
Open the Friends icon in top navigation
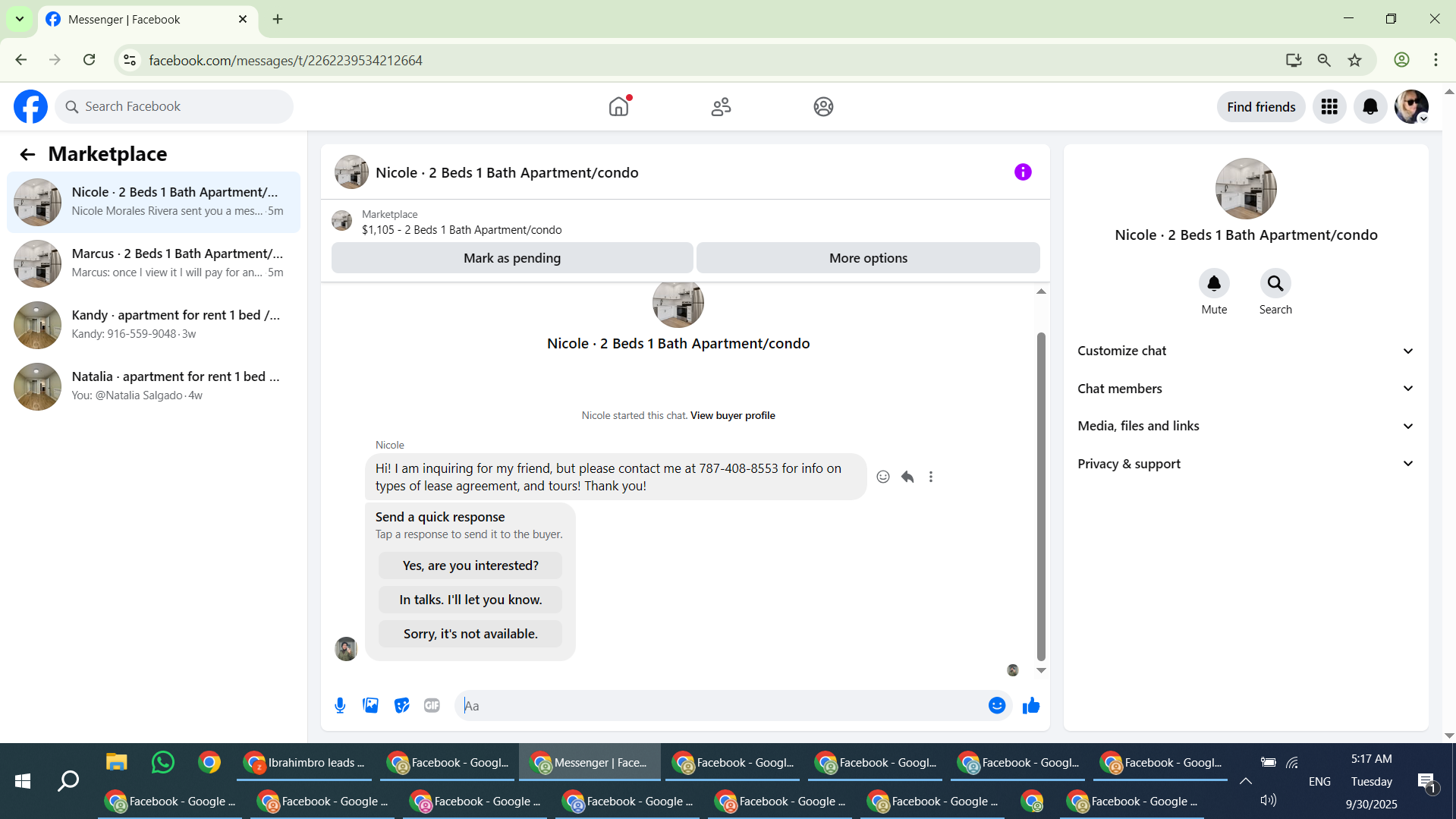pyautogui.click(x=721, y=106)
